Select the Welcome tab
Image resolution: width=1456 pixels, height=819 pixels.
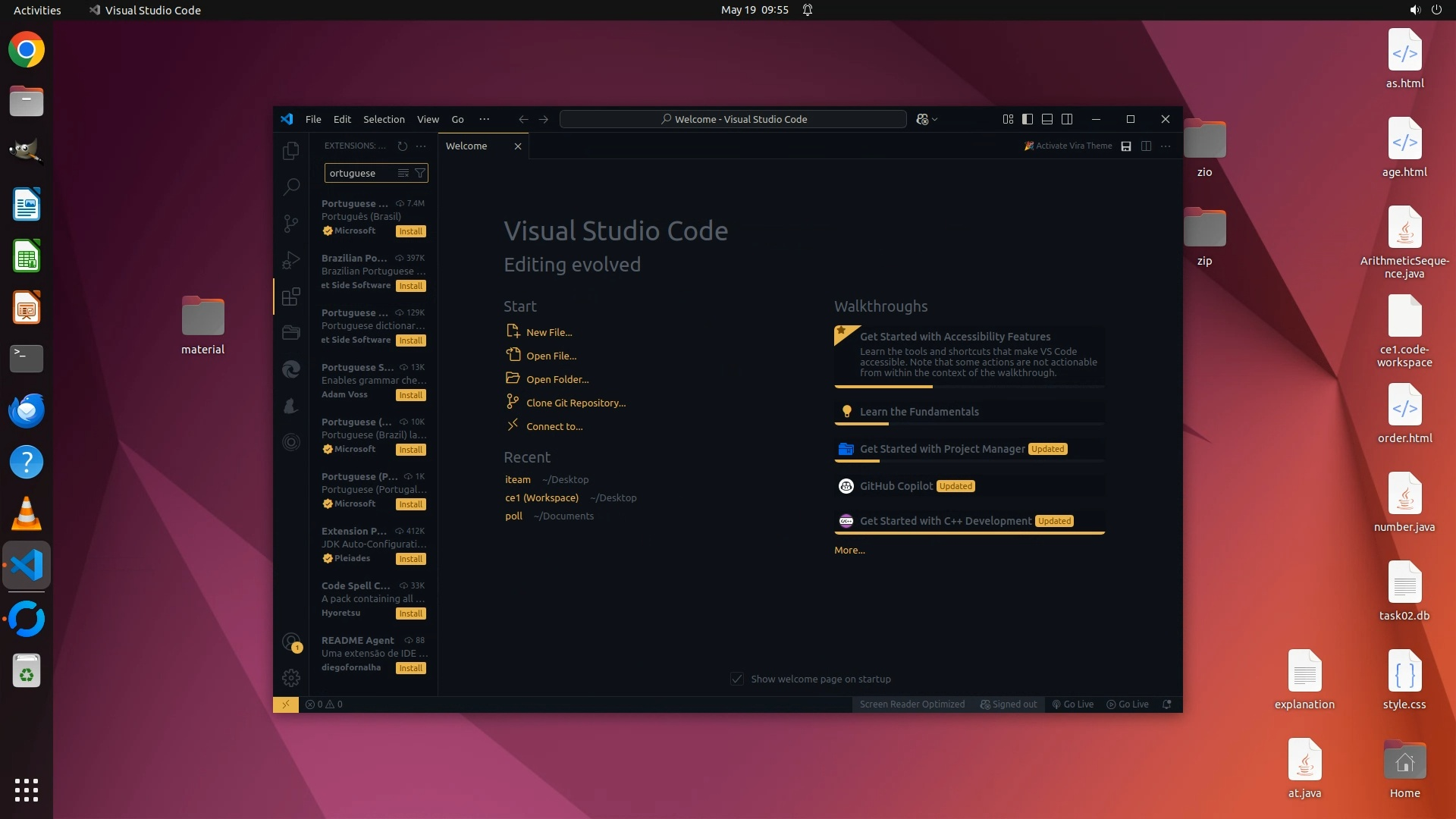tap(466, 146)
